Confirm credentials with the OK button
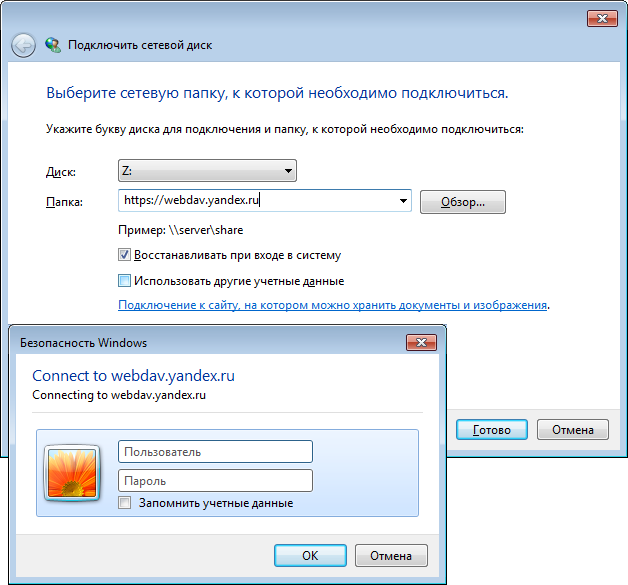Image resolution: width=628 pixels, height=585 pixels. tap(310, 555)
